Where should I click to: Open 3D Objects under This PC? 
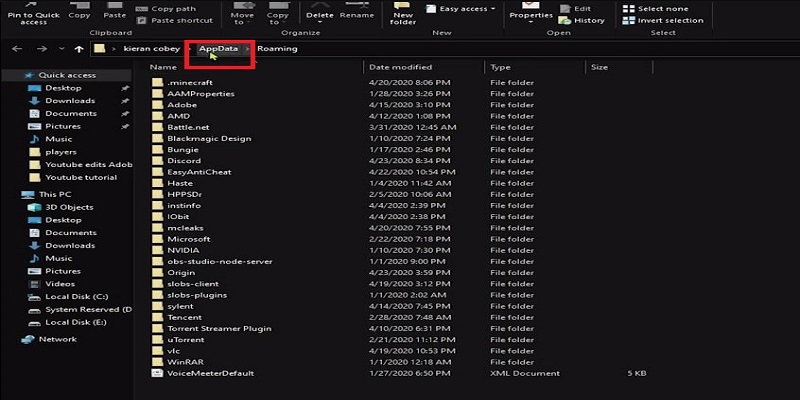69,207
